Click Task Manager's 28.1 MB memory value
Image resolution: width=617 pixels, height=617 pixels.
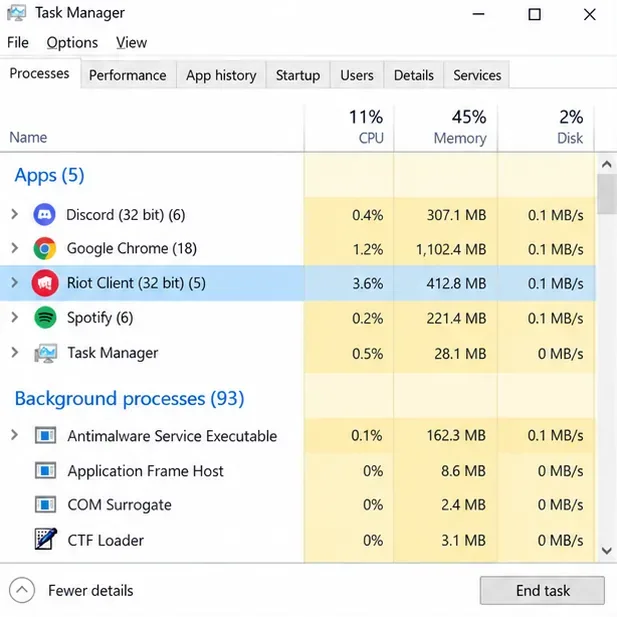pos(460,354)
